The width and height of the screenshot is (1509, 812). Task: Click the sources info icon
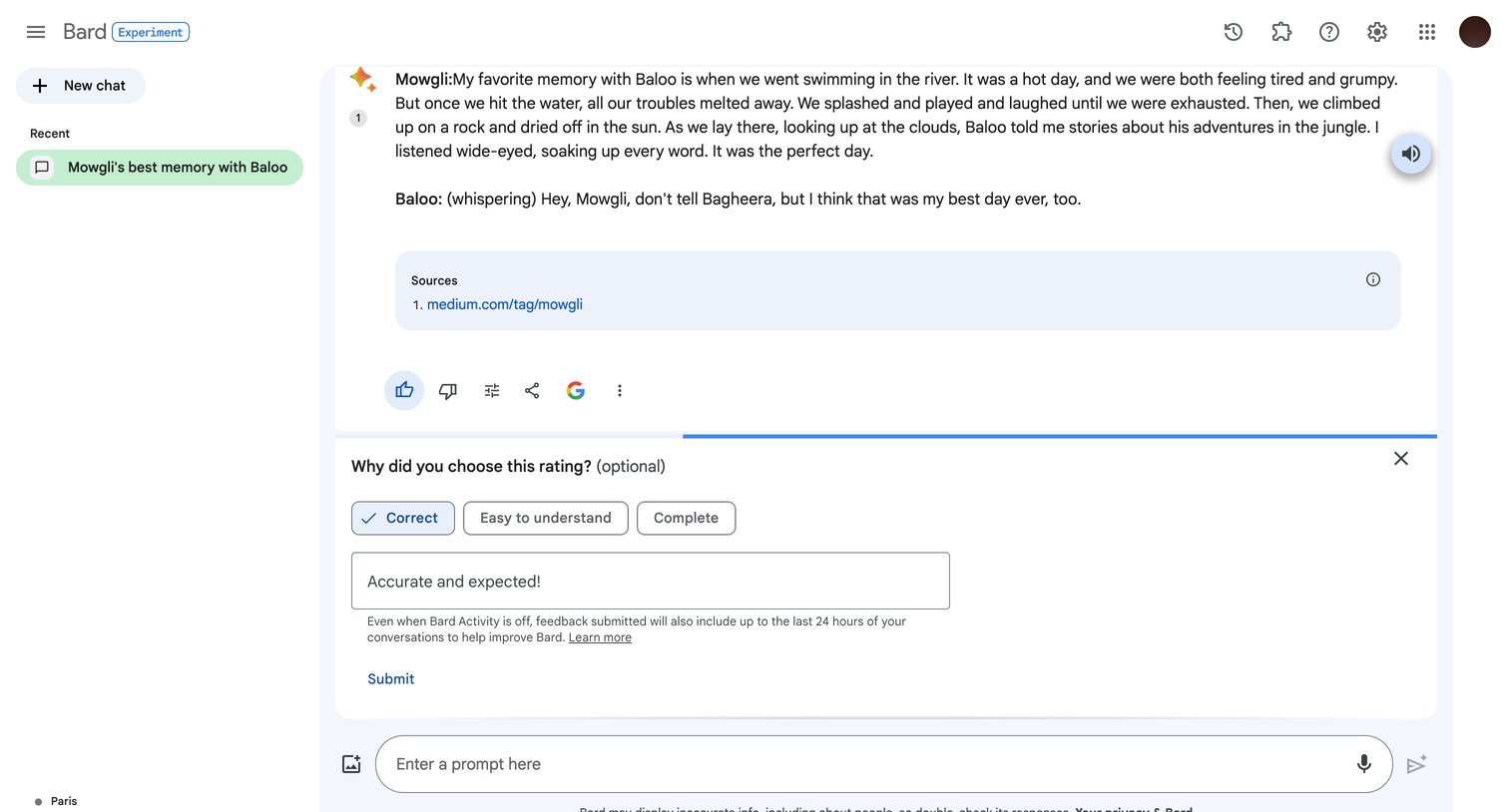[1373, 279]
